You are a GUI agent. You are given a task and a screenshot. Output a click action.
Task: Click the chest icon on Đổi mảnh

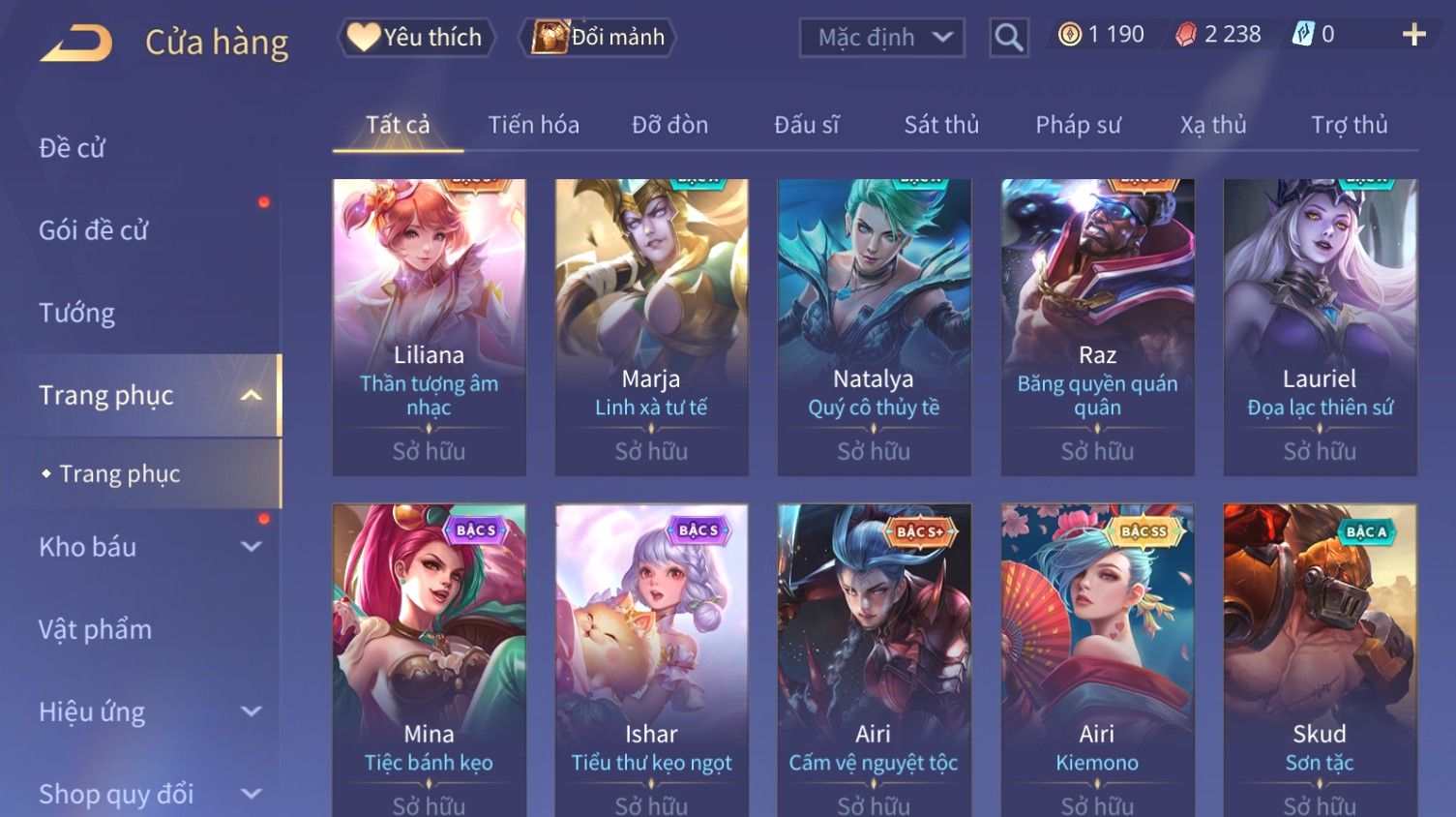point(550,37)
